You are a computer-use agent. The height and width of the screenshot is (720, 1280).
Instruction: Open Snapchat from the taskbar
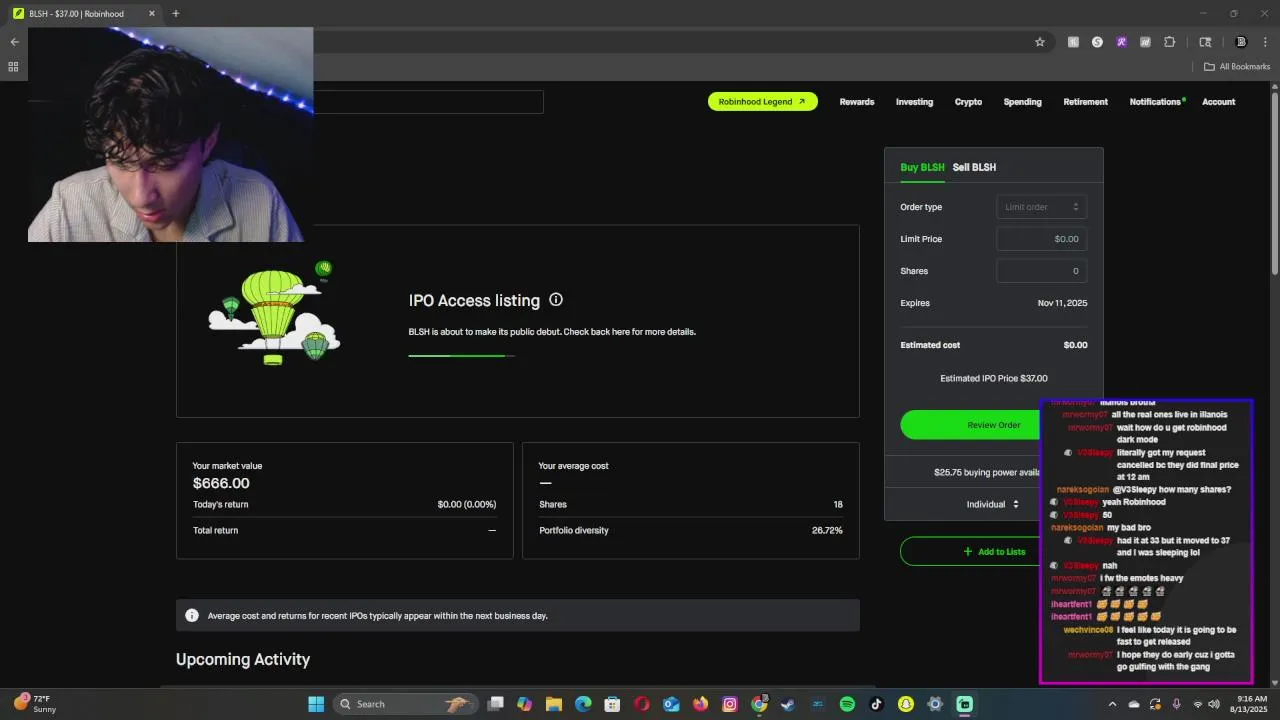[906, 704]
